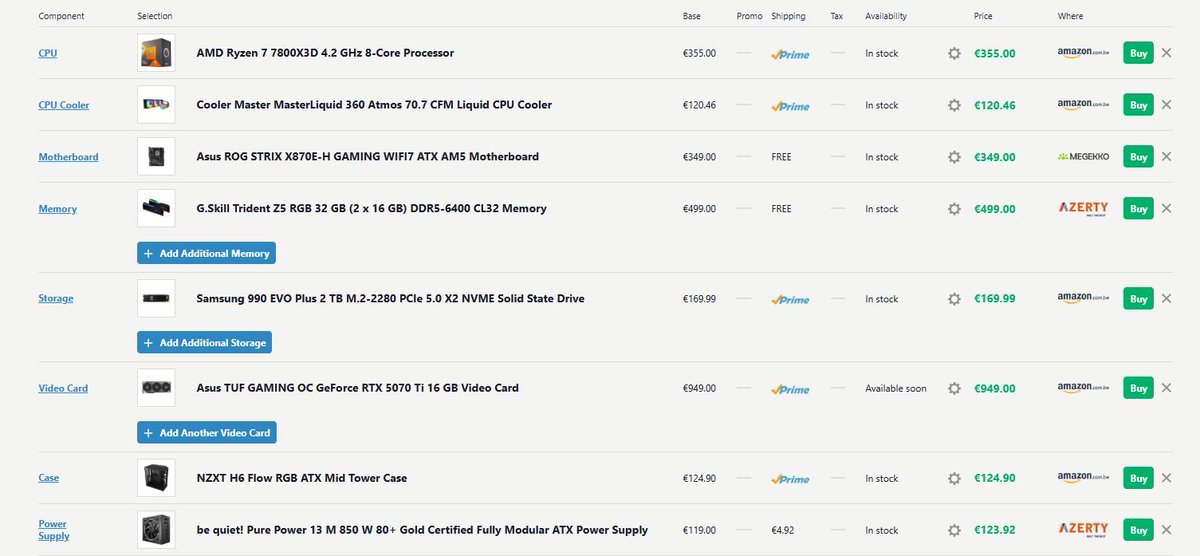Image resolution: width=1200 pixels, height=556 pixels.
Task: Remove the be quiet! power supply
Action: (x=1166, y=530)
